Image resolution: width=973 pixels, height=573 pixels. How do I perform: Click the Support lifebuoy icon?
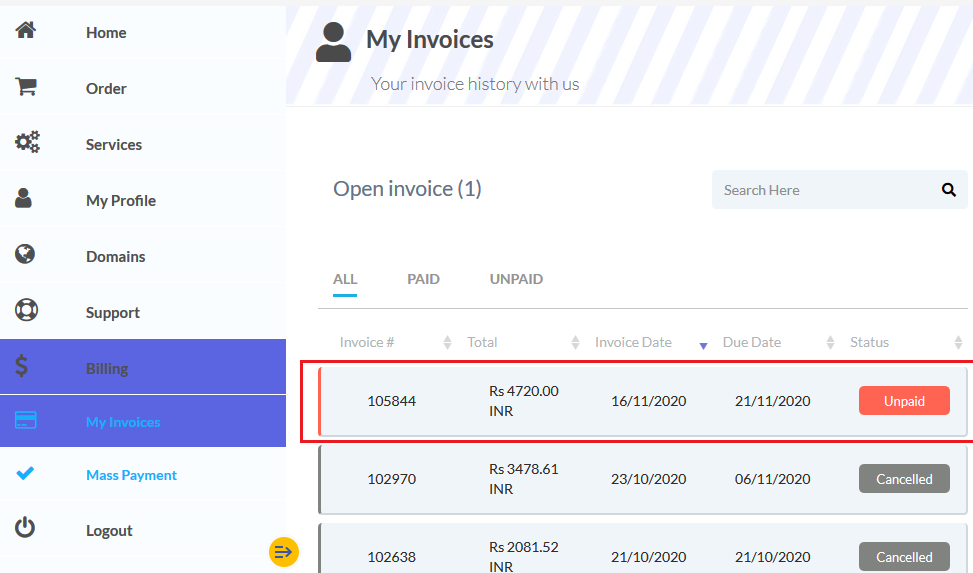pyautogui.click(x=26, y=310)
